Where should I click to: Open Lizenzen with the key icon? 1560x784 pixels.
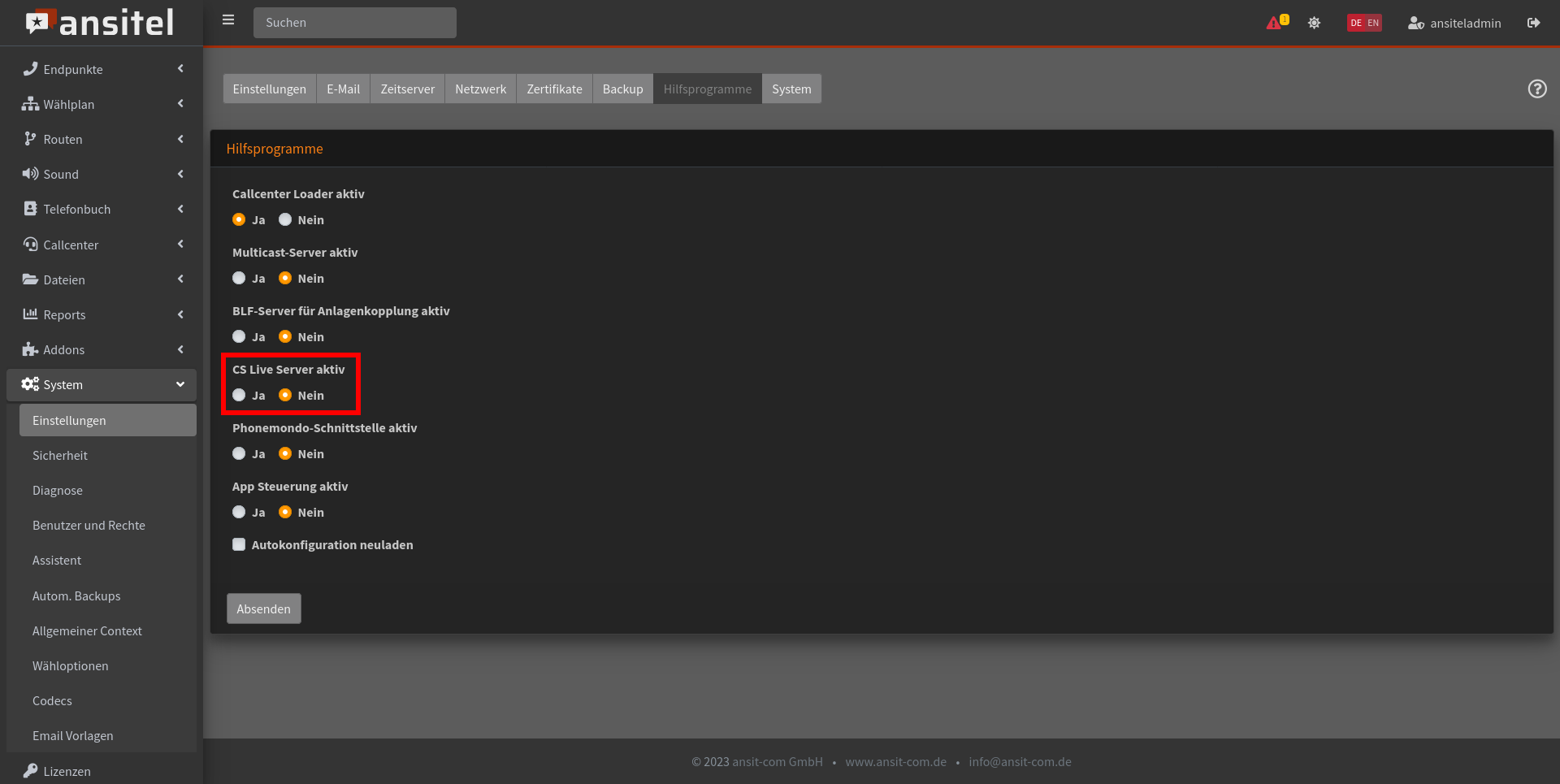pos(31,770)
